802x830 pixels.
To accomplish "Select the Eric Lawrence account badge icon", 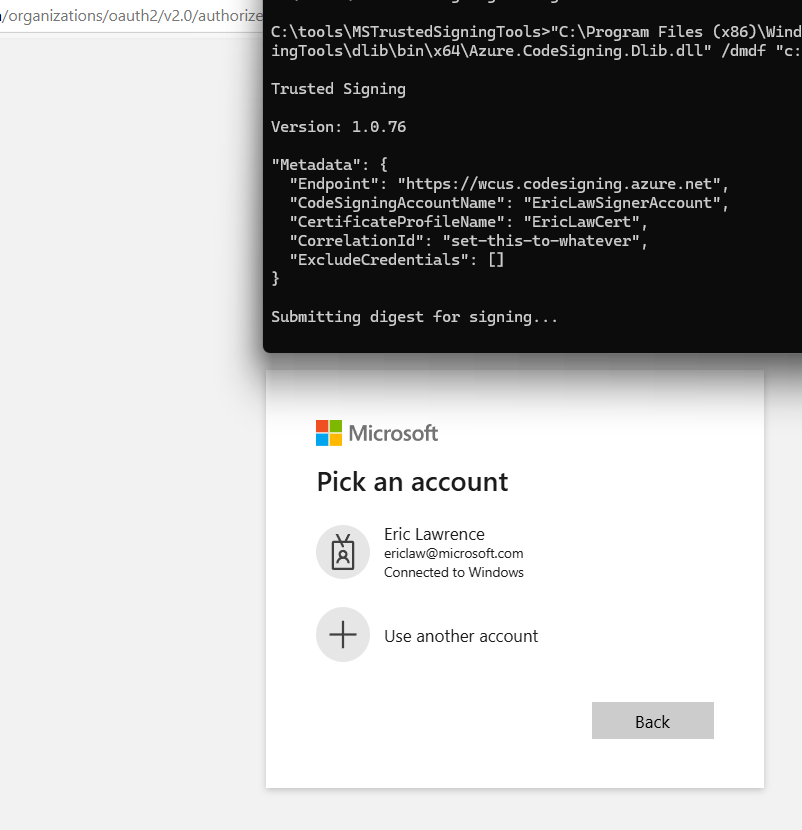I will click(x=343, y=552).
